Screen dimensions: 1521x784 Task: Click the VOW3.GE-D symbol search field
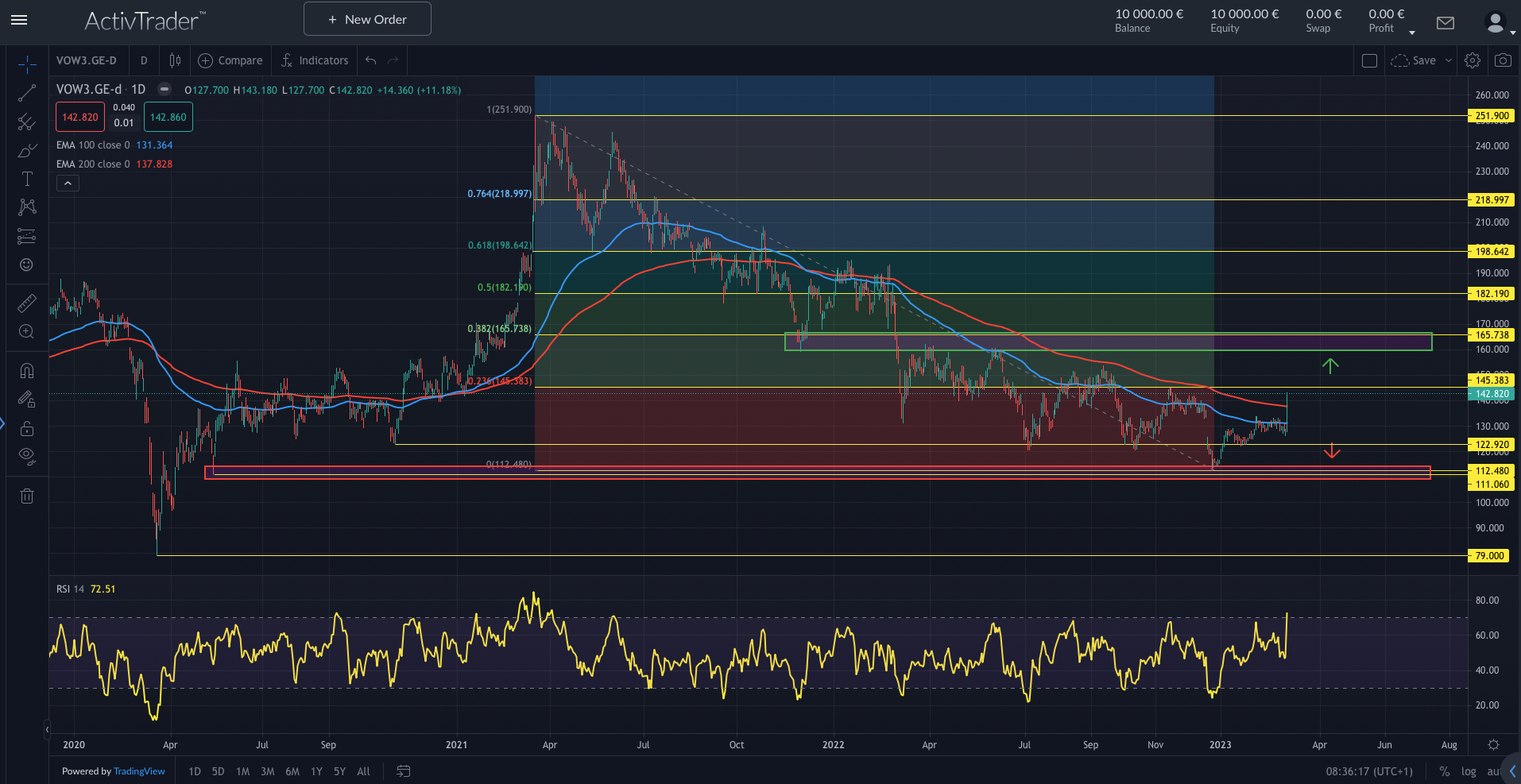pos(87,60)
